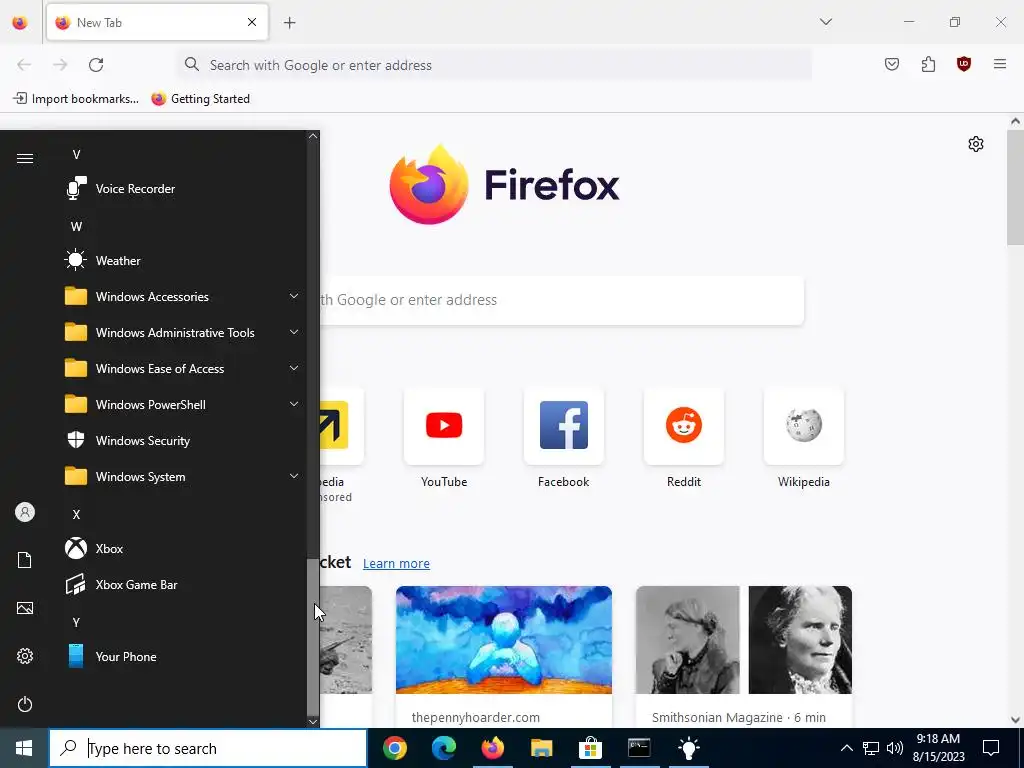Image resolution: width=1024 pixels, height=768 pixels.
Task: Close the New Tab tab
Action: (252, 22)
